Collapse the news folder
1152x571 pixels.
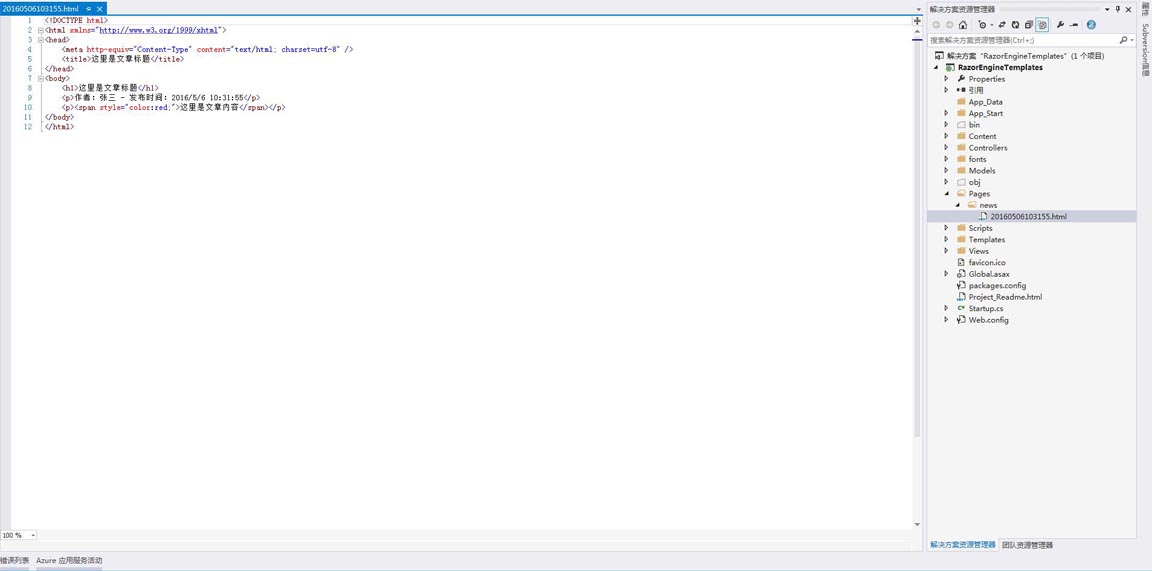click(x=957, y=205)
